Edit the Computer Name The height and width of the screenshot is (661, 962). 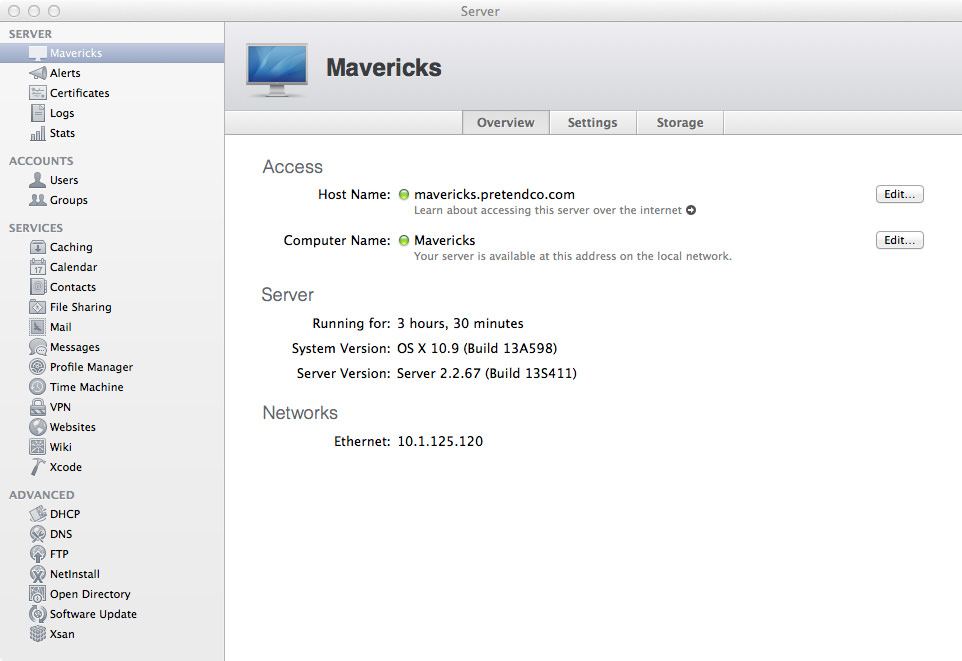pyautogui.click(x=899, y=241)
